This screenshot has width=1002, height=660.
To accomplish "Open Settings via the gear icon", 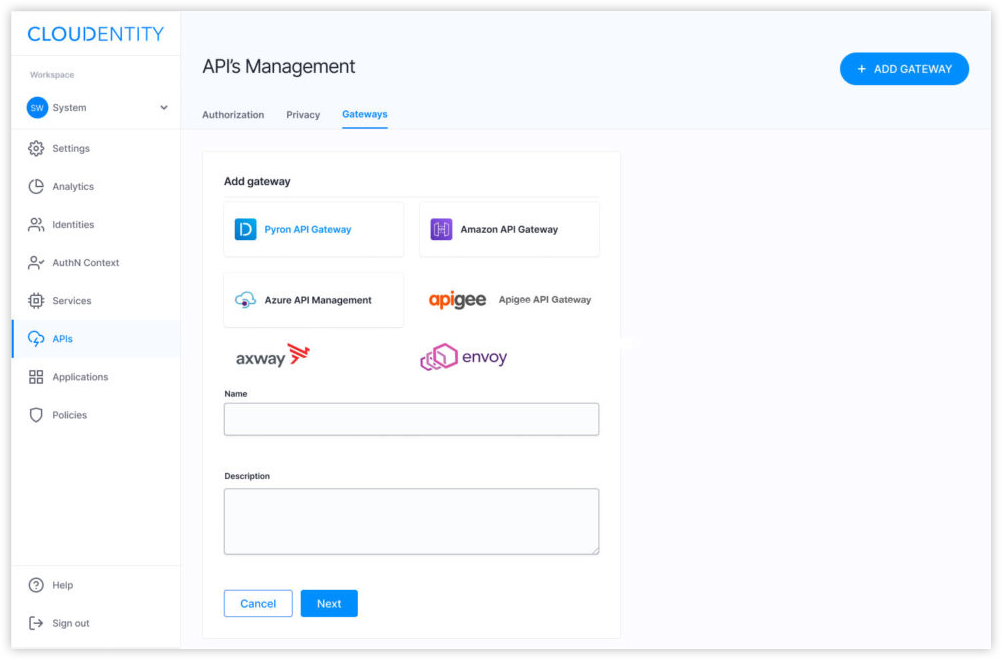I will tap(36, 148).
